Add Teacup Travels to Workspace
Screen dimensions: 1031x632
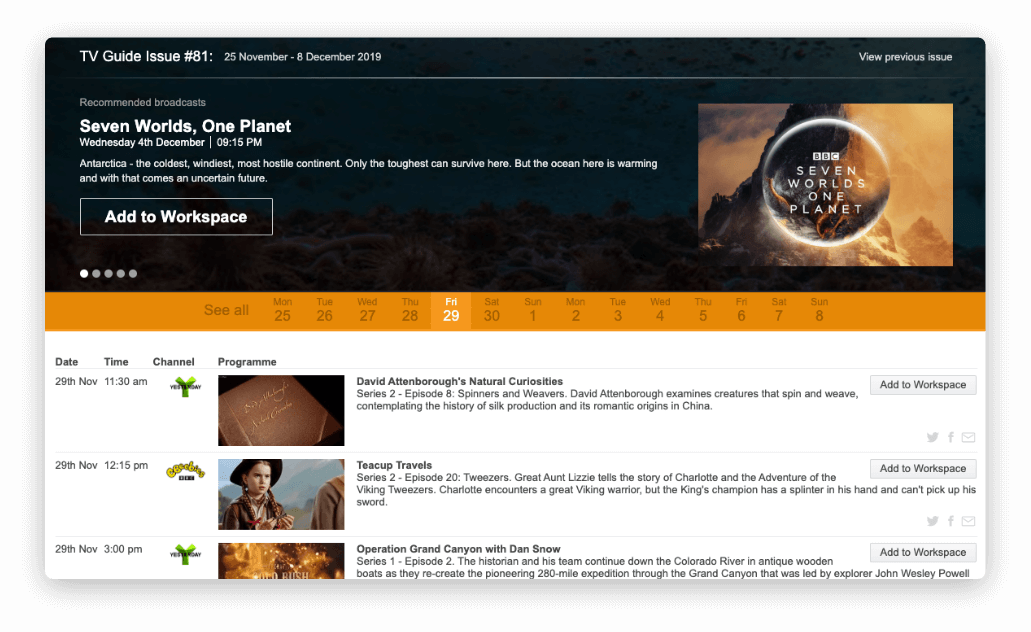[x=923, y=469]
